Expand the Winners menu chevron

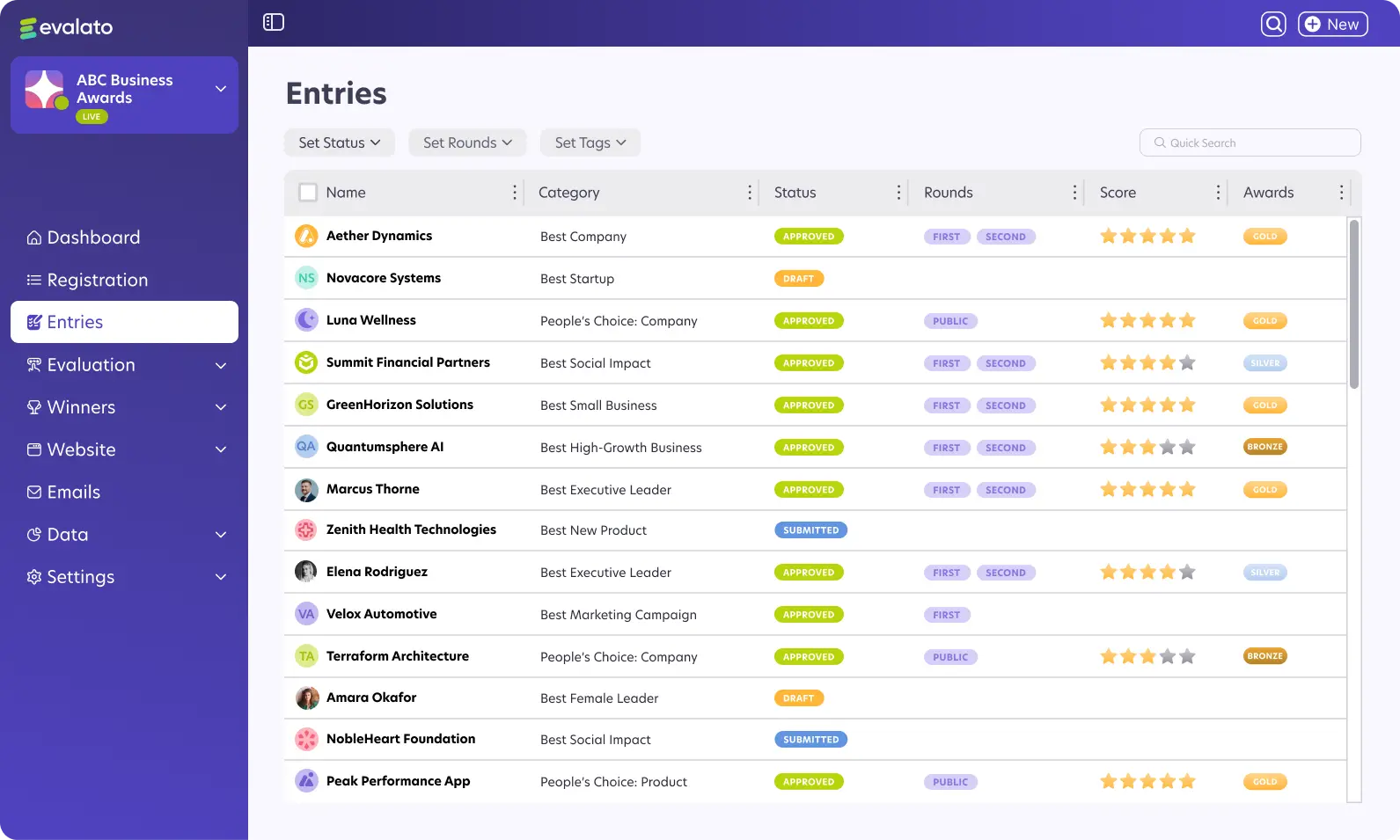(x=221, y=407)
